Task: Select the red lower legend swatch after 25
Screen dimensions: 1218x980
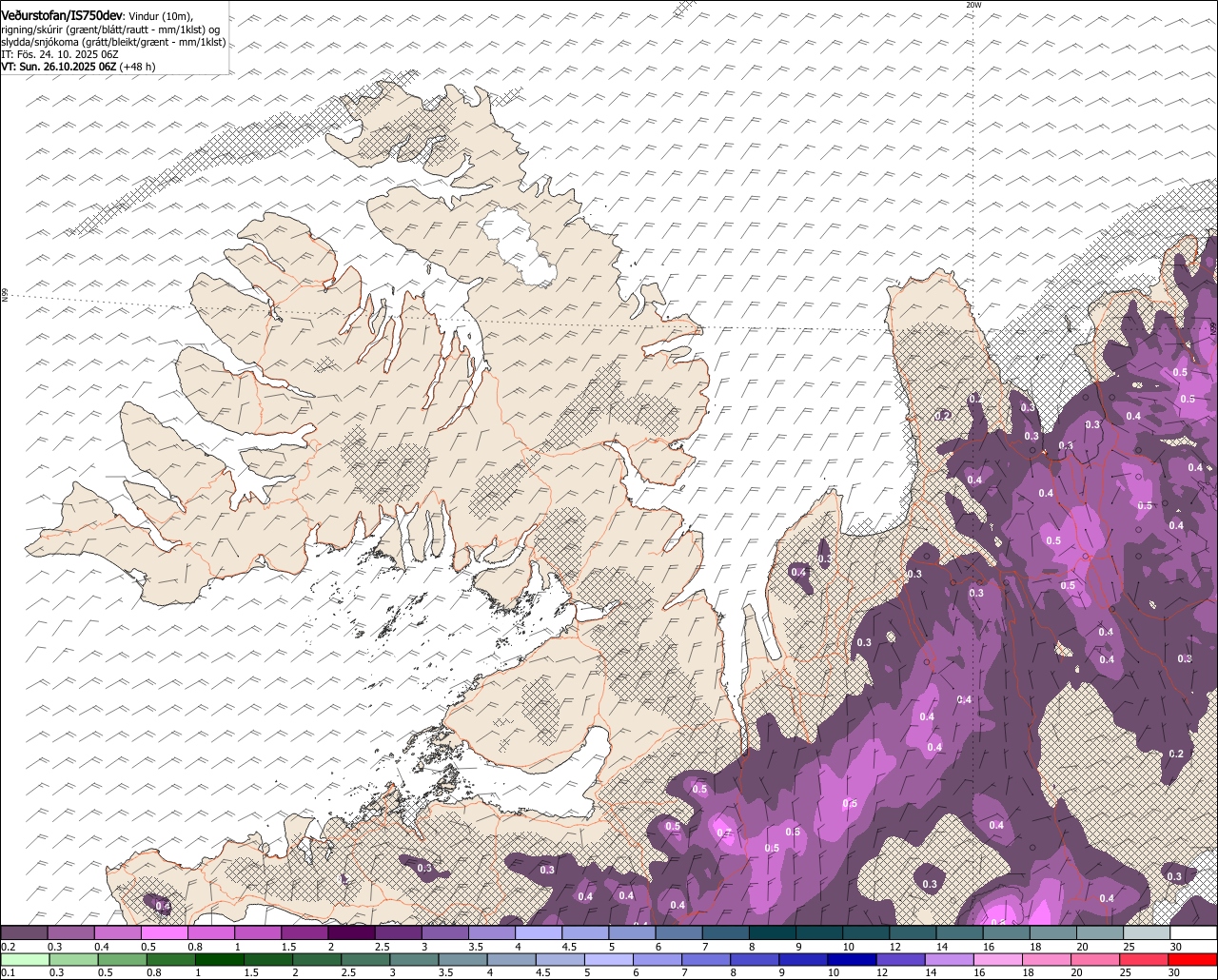Action: click(1144, 960)
